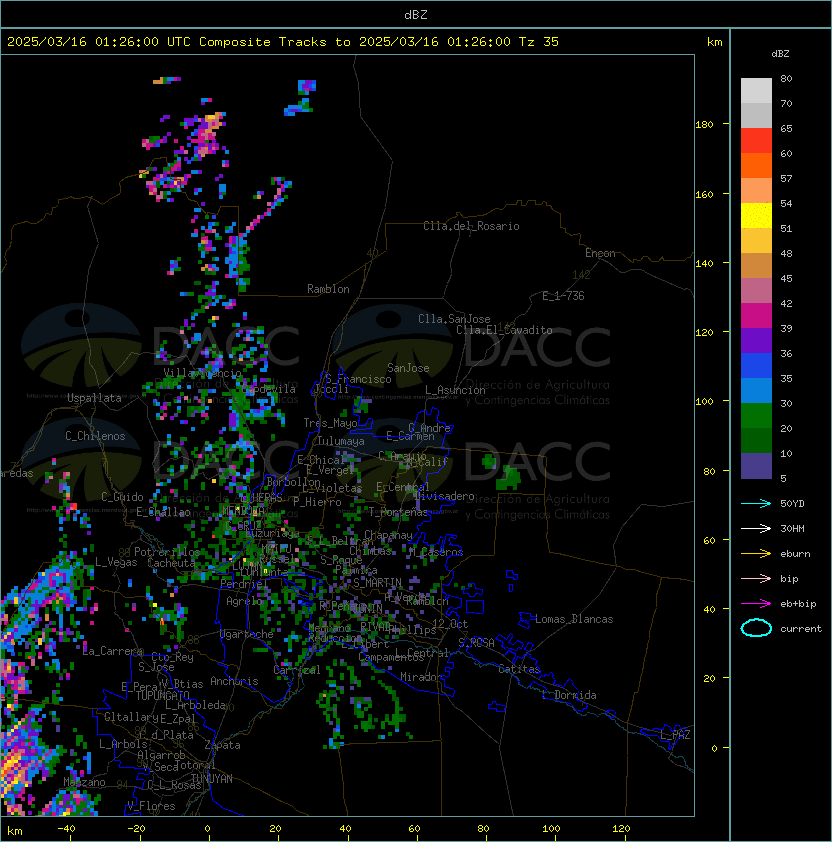Click the 140 tick on the right axis
The image size is (832, 842).
[704, 263]
